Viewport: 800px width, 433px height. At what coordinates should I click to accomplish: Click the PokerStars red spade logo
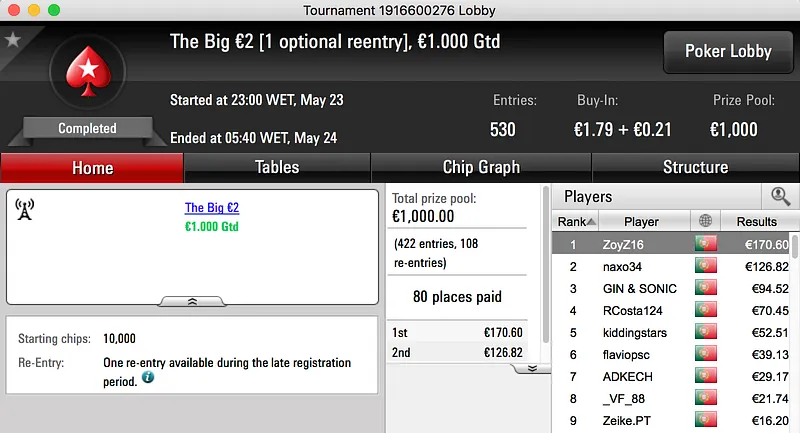pos(87,77)
